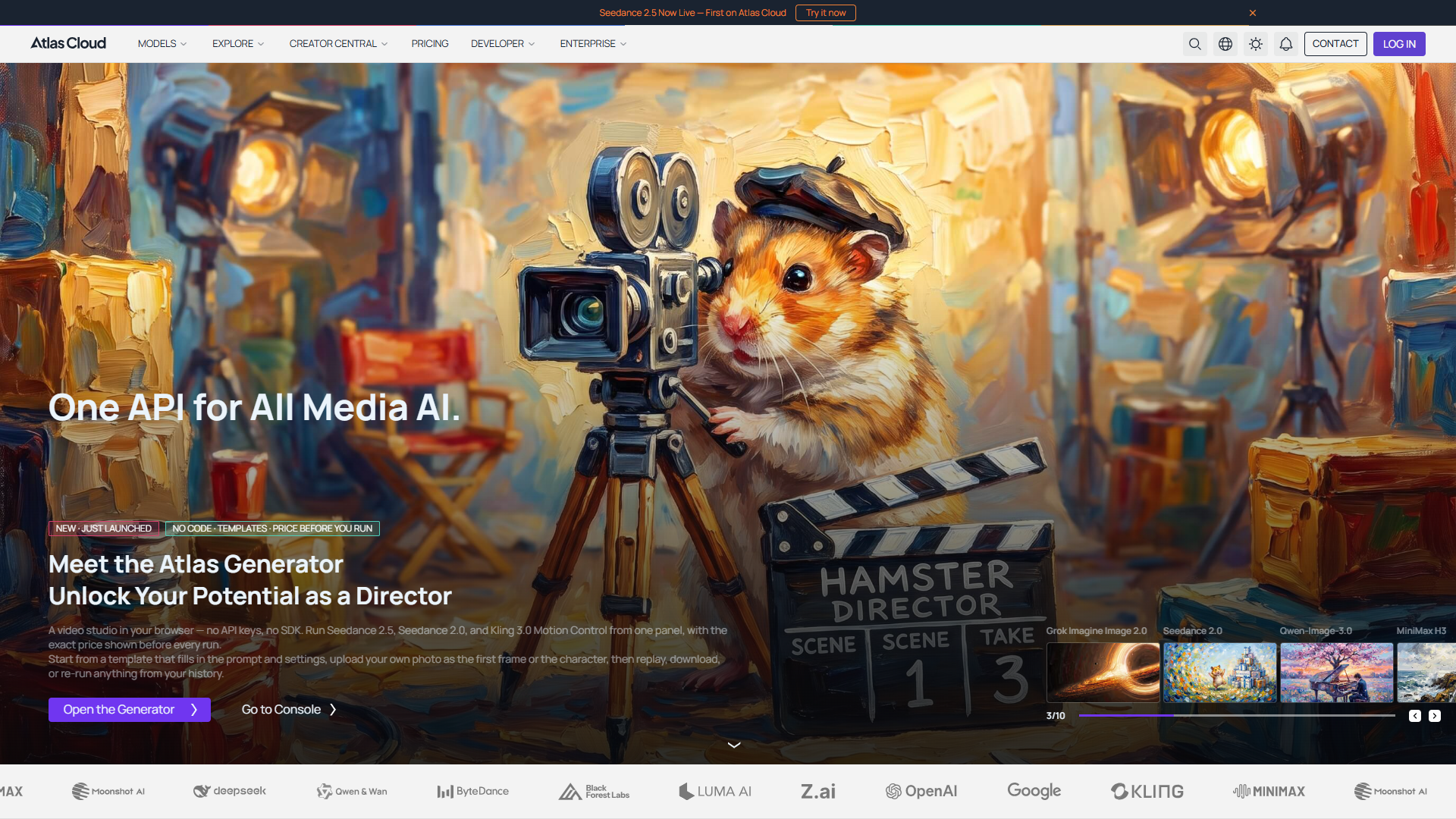Click the scroll-down chevron below the hero

pos(734,745)
